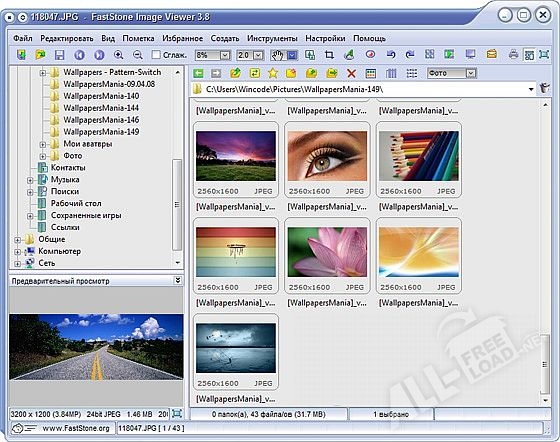
Task: Toggle the Сглаж. smoothing checkbox
Action: pyautogui.click(x=156, y=55)
